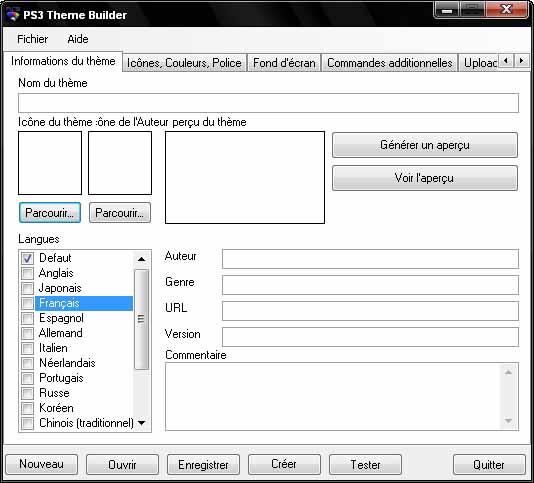534x483 pixels.
Task: Click the theme icon preview box
Action: (50, 163)
